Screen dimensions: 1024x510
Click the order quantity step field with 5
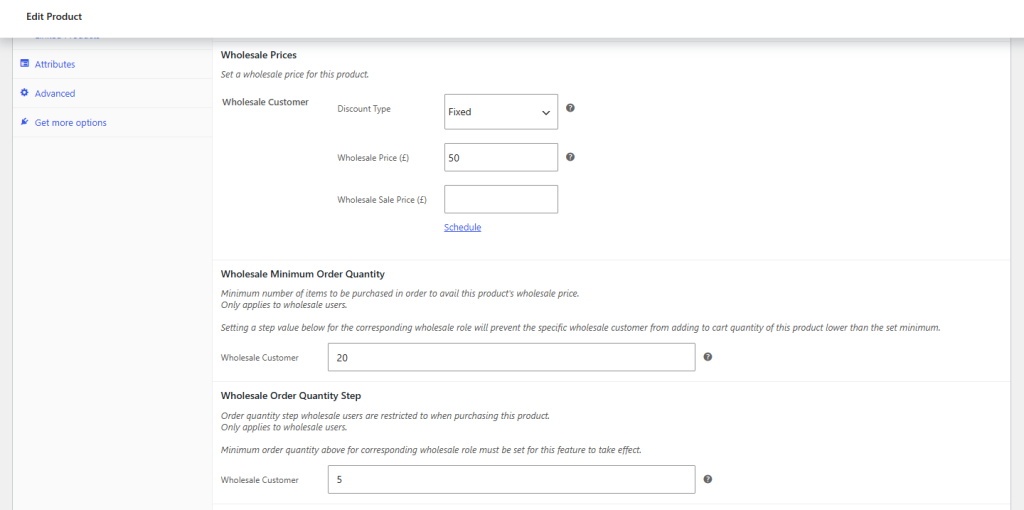coord(511,479)
